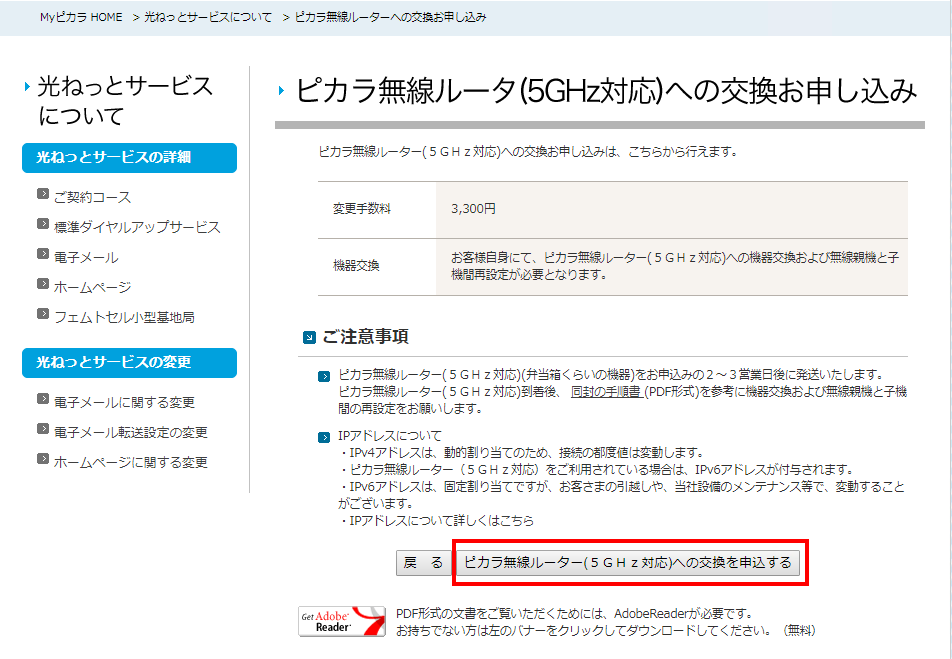
Task: Click arrow icon beside ご契約コース
Action: coord(42,194)
